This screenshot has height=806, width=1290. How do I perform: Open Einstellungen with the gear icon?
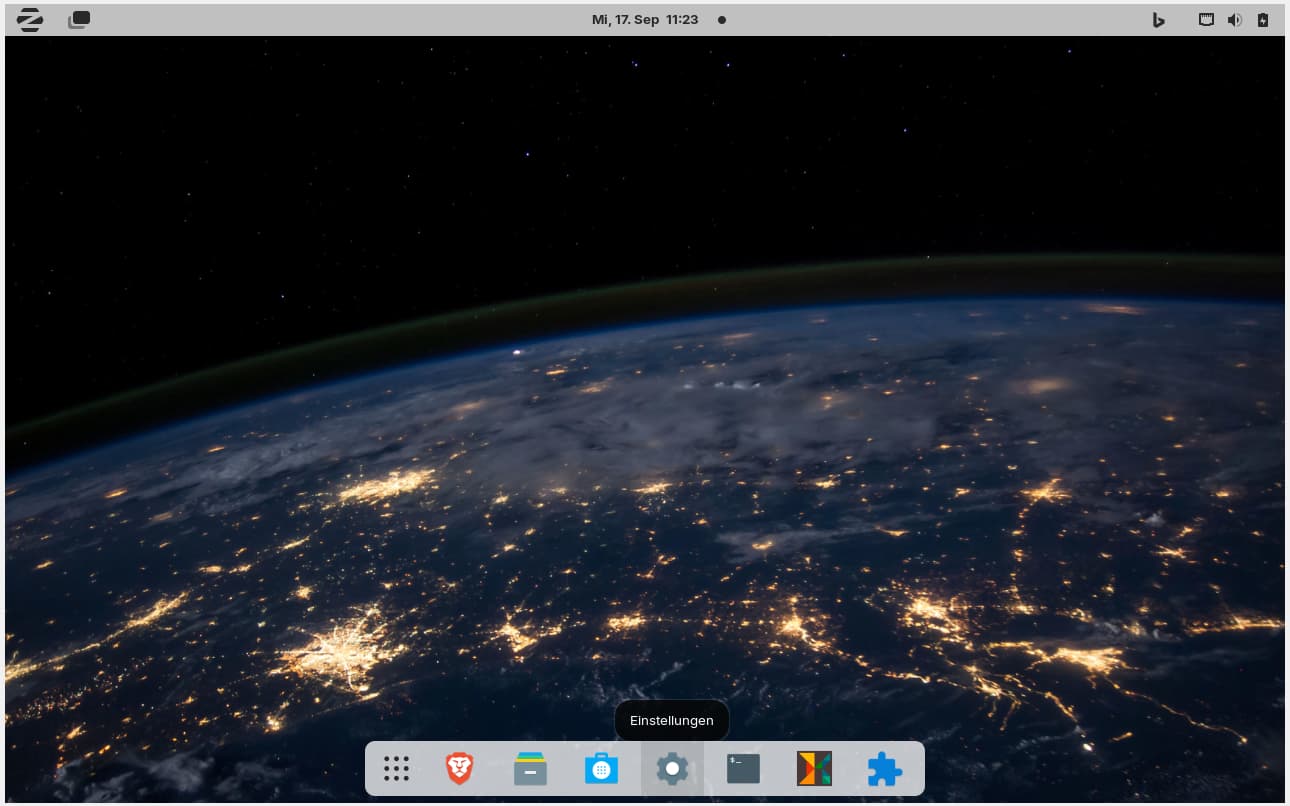click(x=672, y=769)
